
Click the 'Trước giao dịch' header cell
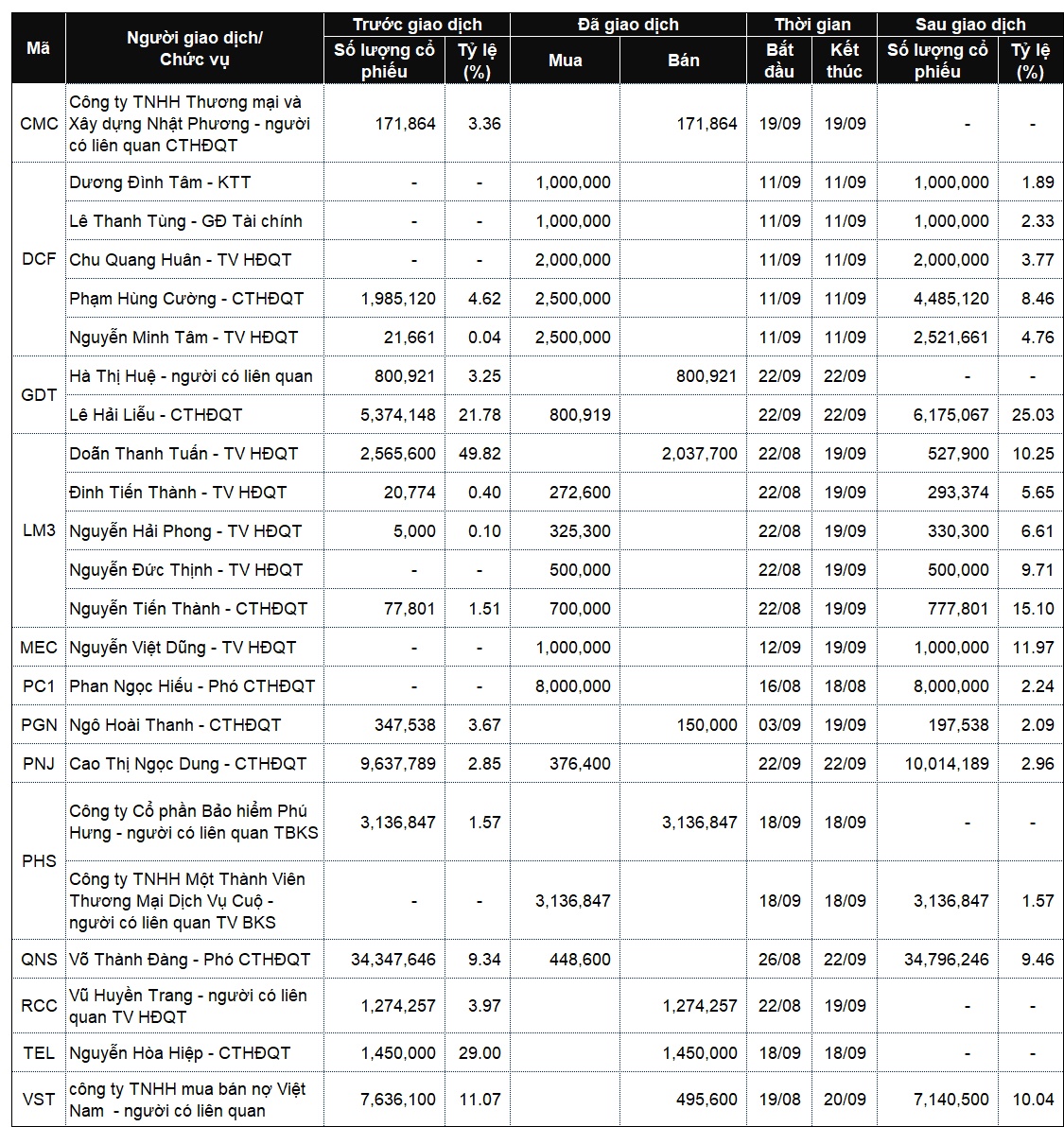[417, 25]
